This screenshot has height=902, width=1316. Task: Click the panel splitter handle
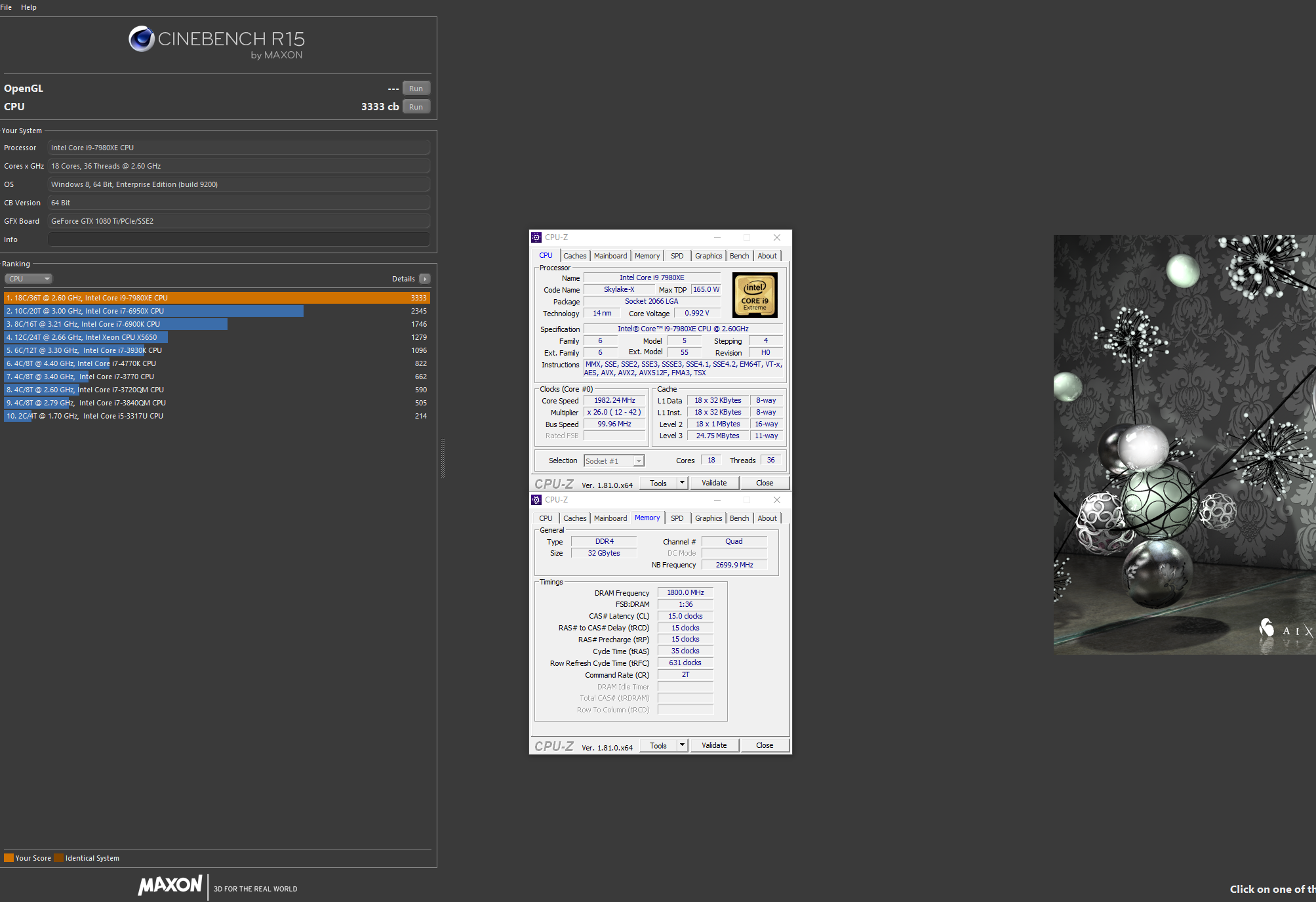tap(443, 458)
